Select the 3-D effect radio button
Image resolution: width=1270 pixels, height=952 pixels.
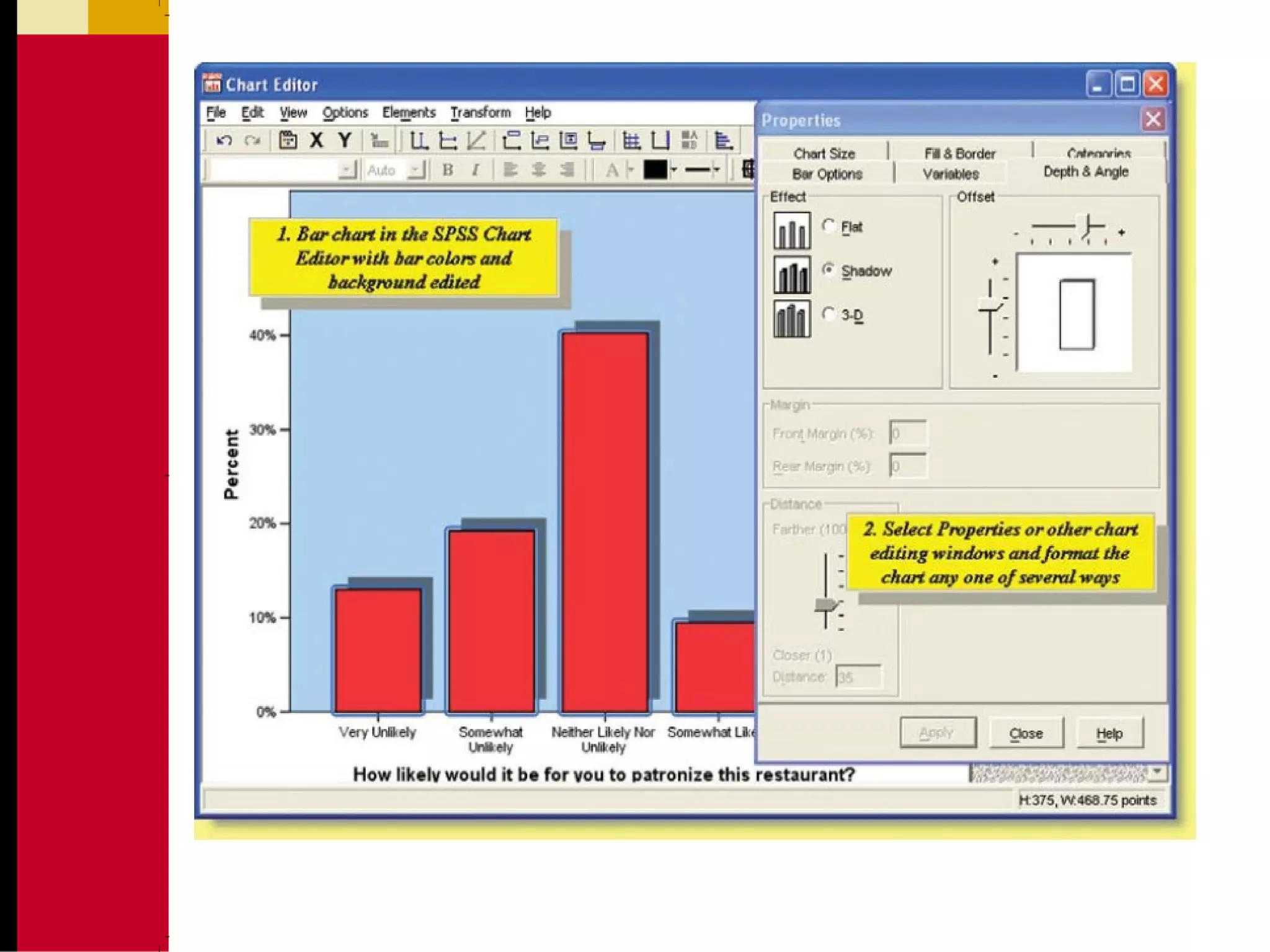coord(828,314)
